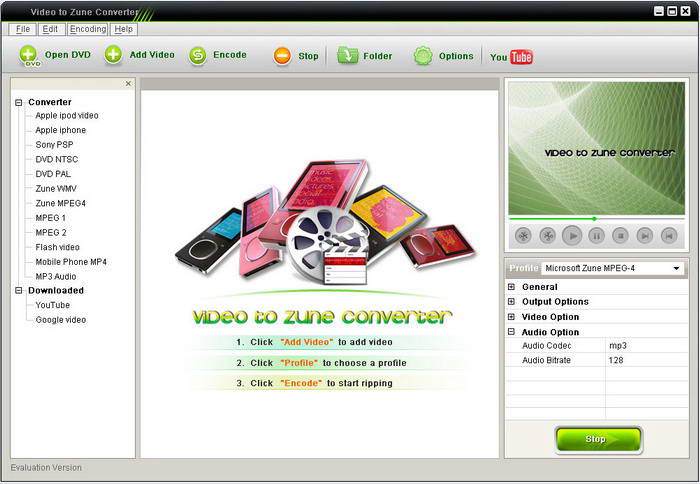Screen dimensions: 700x484
Task: Select Zune MPEG4 profile
Action: tap(61, 203)
